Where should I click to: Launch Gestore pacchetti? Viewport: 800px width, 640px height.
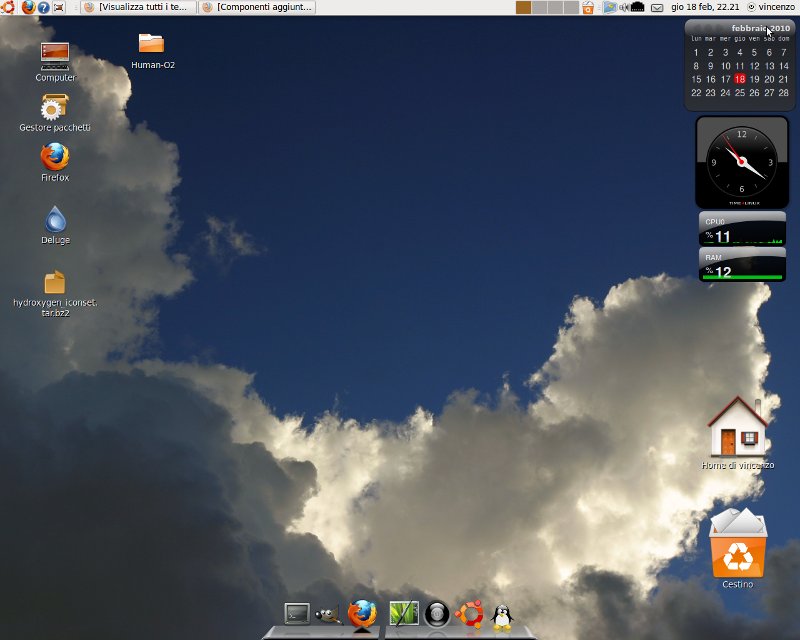55,113
